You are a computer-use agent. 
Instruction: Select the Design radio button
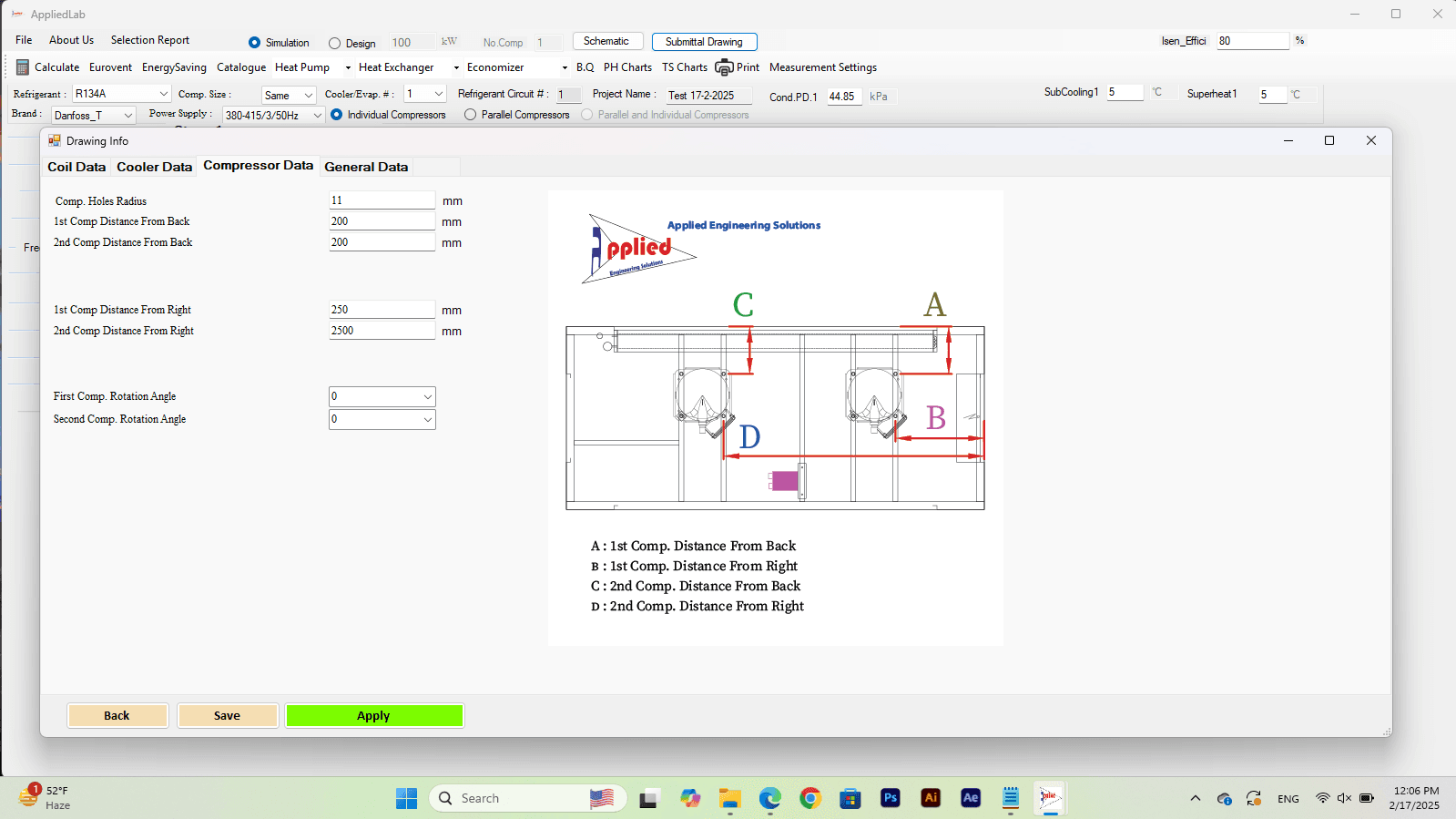point(334,43)
